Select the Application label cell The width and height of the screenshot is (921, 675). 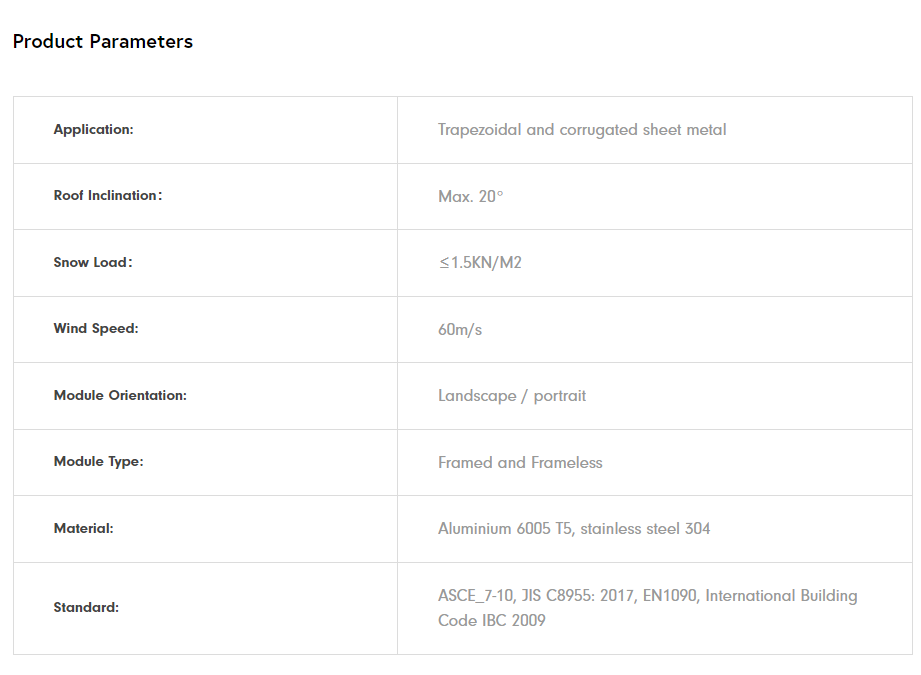point(93,130)
